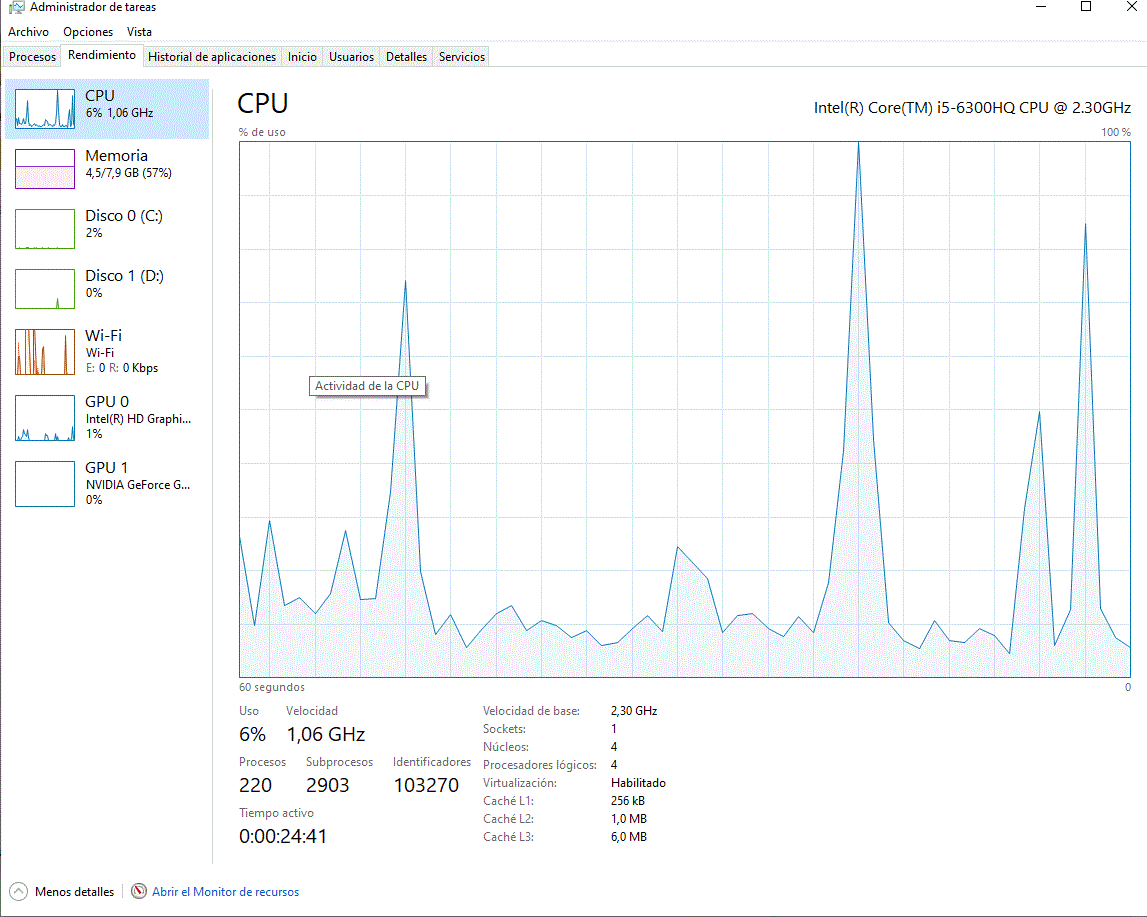Click the Caché L3 6,0 MB value
The width and height of the screenshot is (1147, 917).
[629, 837]
